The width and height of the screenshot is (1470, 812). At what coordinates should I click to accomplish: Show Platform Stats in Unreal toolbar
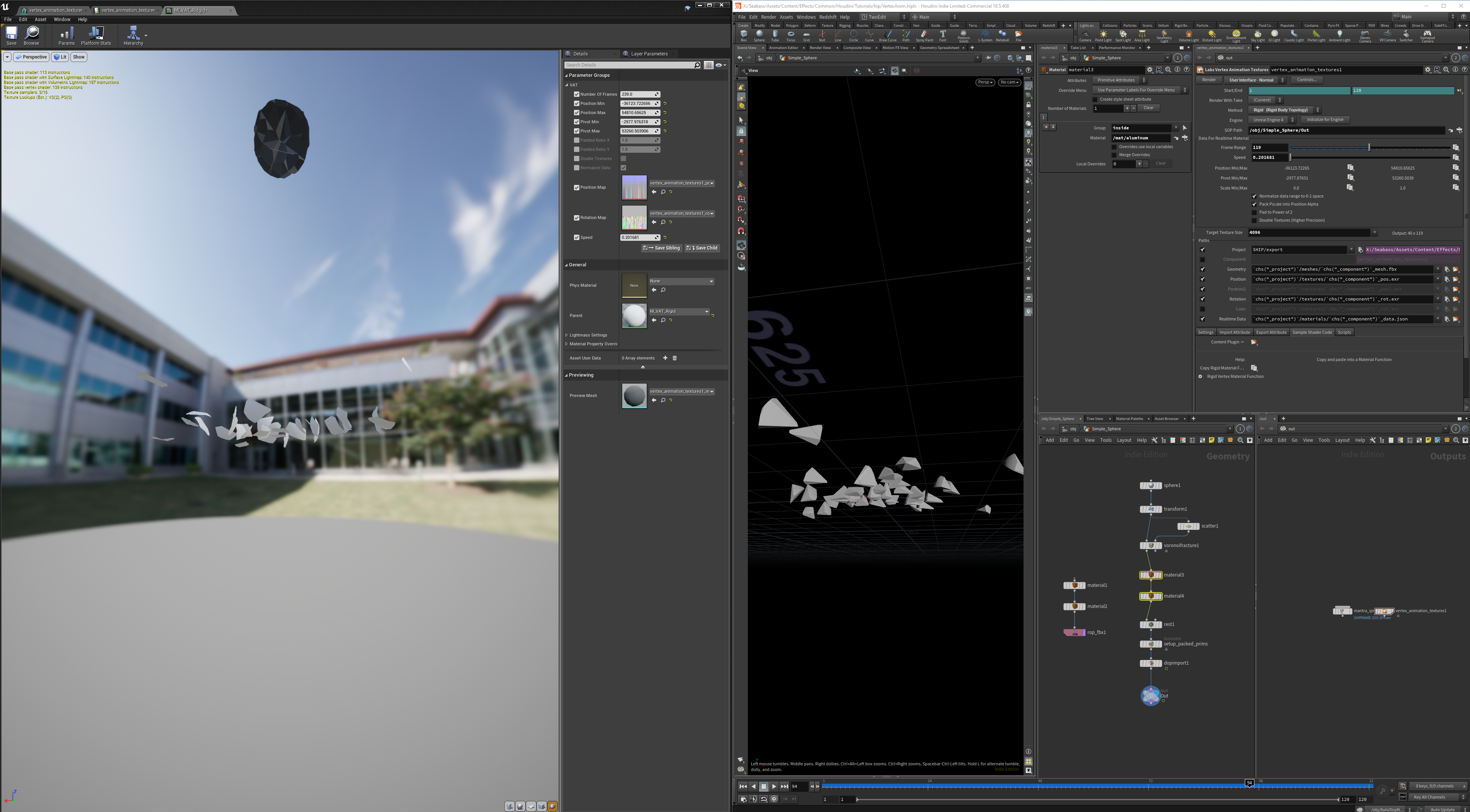click(x=96, y=35)
